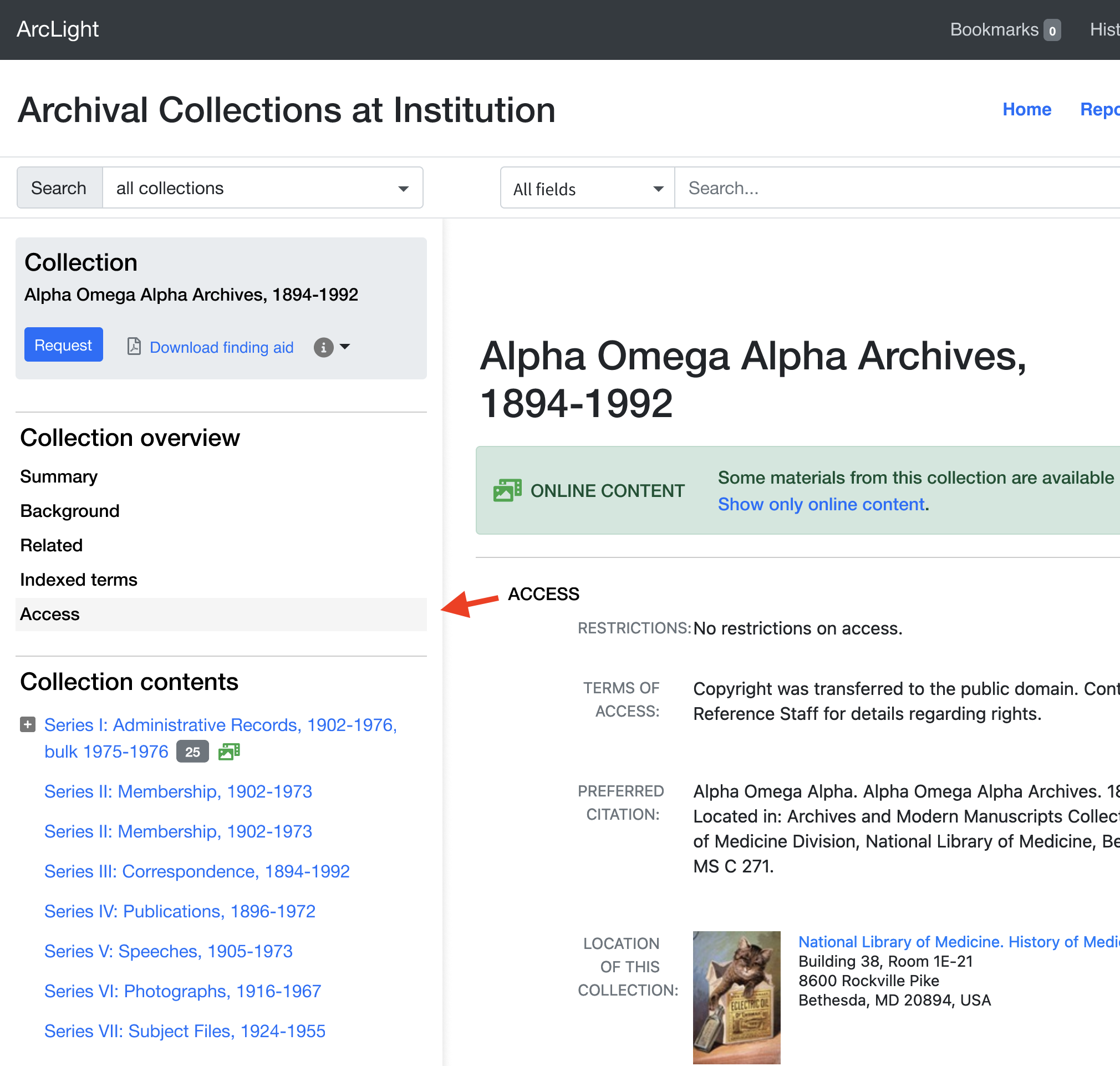Click the green online content icon in the banner

coord(507,489)
